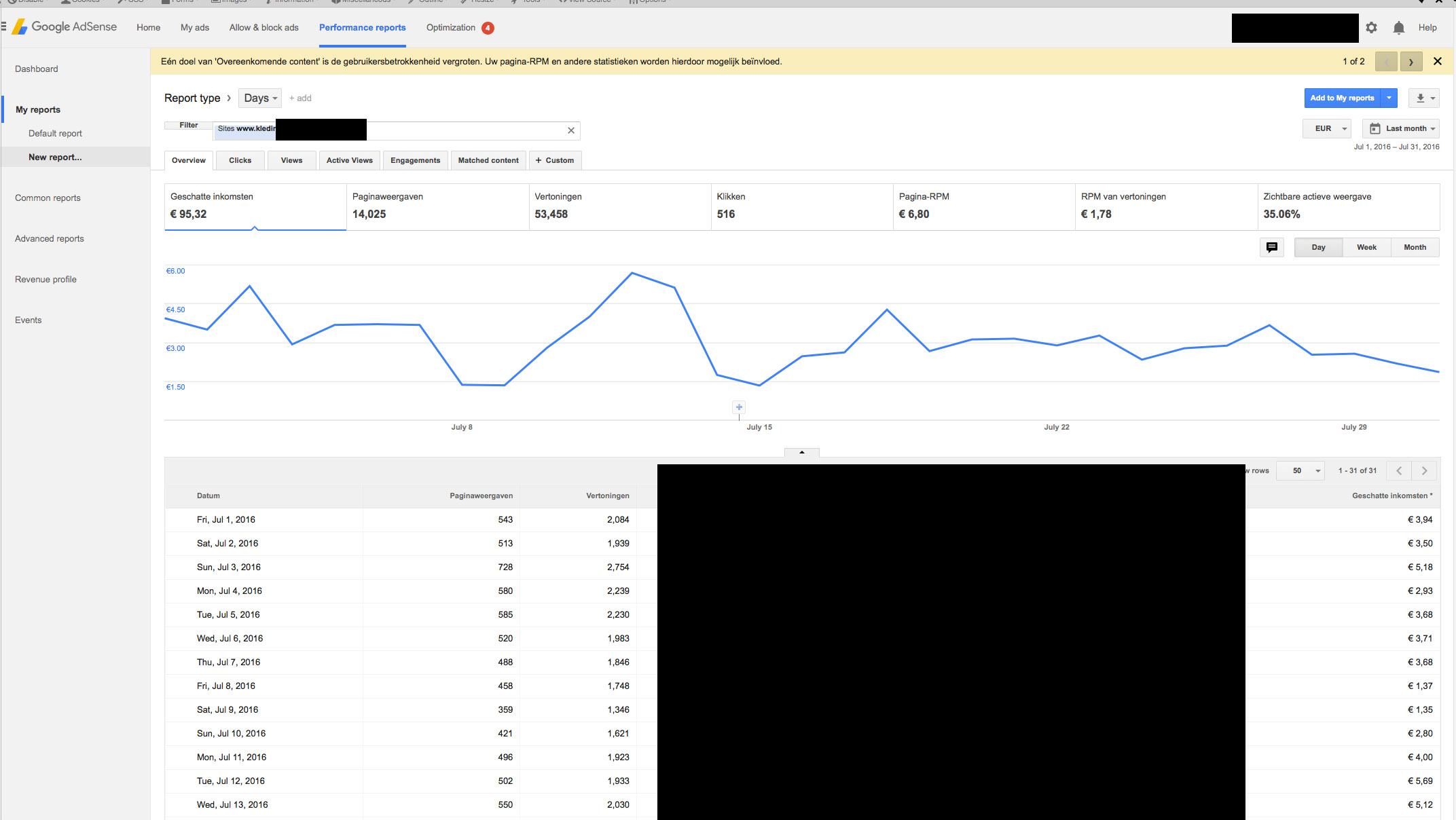Open the notifications bell

[1398, 28]
